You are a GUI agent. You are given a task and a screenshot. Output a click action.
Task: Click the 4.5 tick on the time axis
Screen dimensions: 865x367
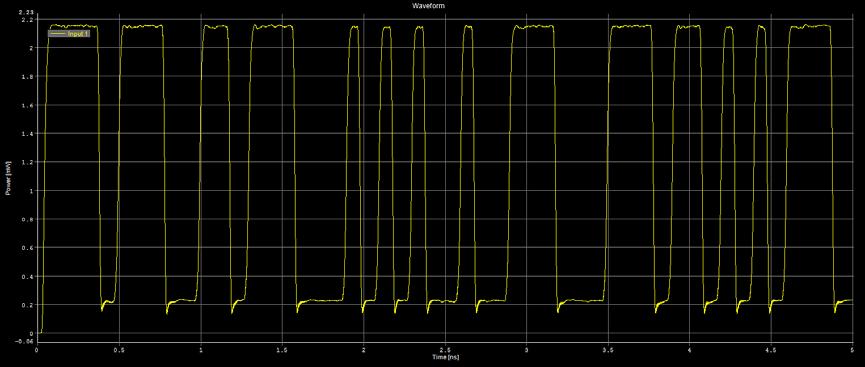[771, 350]
